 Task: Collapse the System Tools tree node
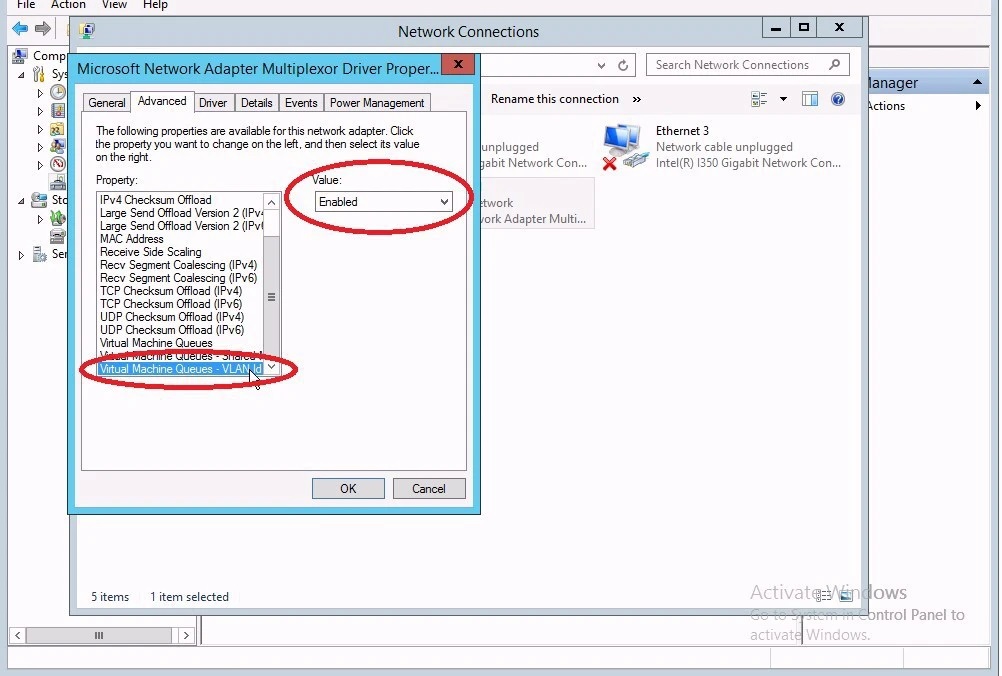pyautogui.click(x=21, y=76)
